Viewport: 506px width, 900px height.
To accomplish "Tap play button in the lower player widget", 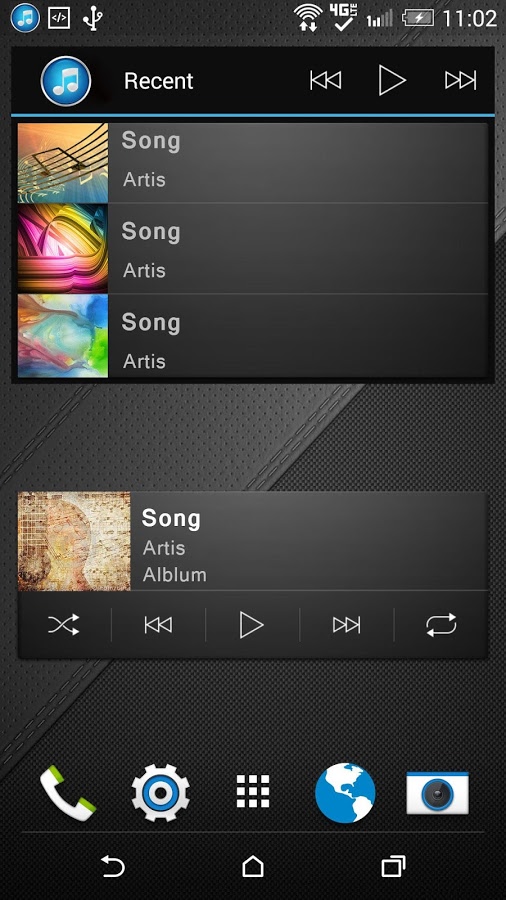I will tap(252, 624).
